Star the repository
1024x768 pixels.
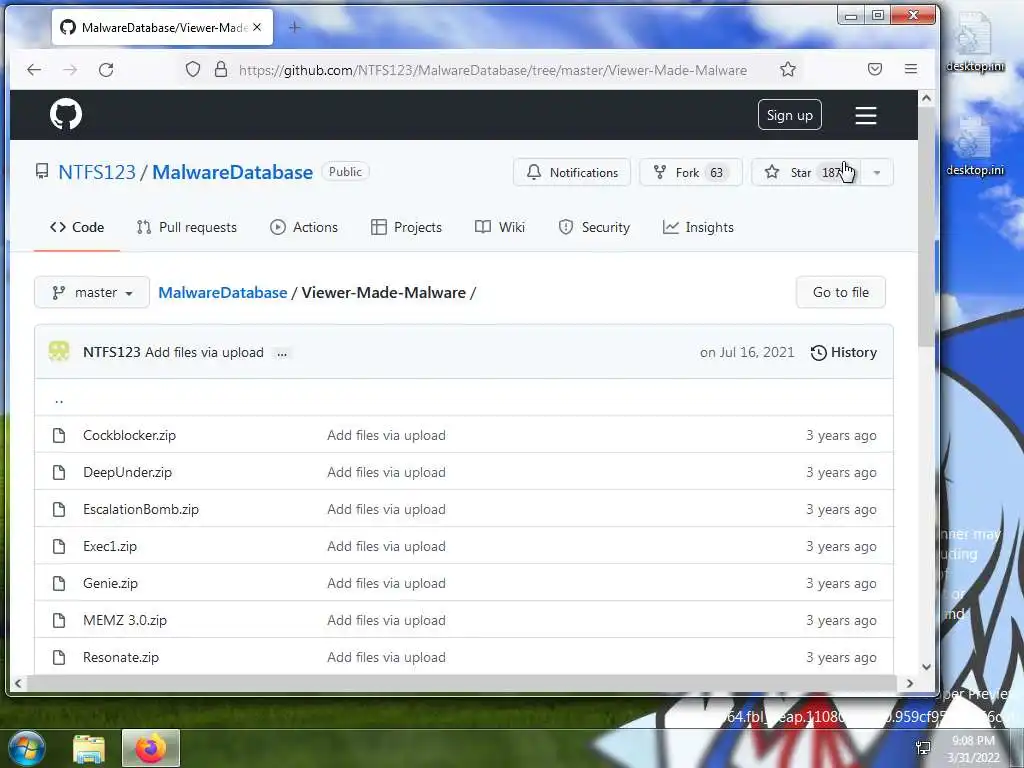tap(807, 172)
